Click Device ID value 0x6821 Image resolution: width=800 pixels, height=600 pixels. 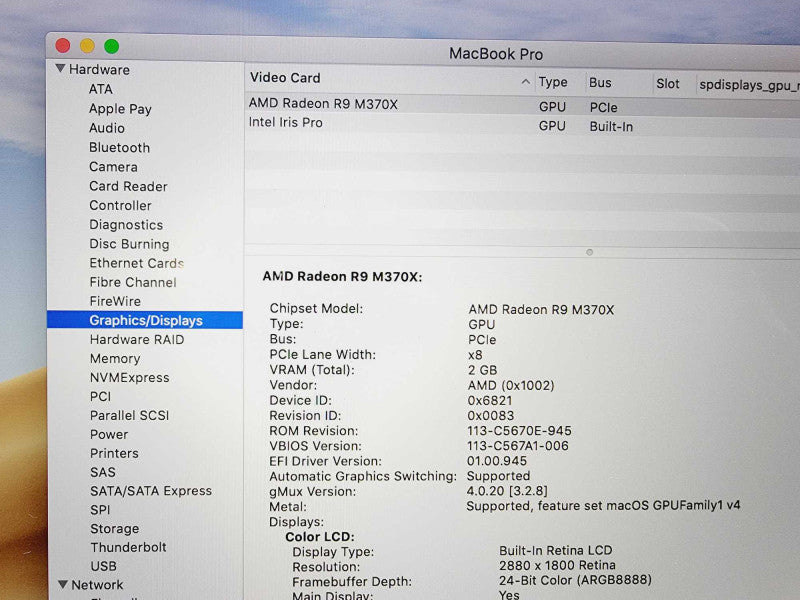click(x=489, y=401)
